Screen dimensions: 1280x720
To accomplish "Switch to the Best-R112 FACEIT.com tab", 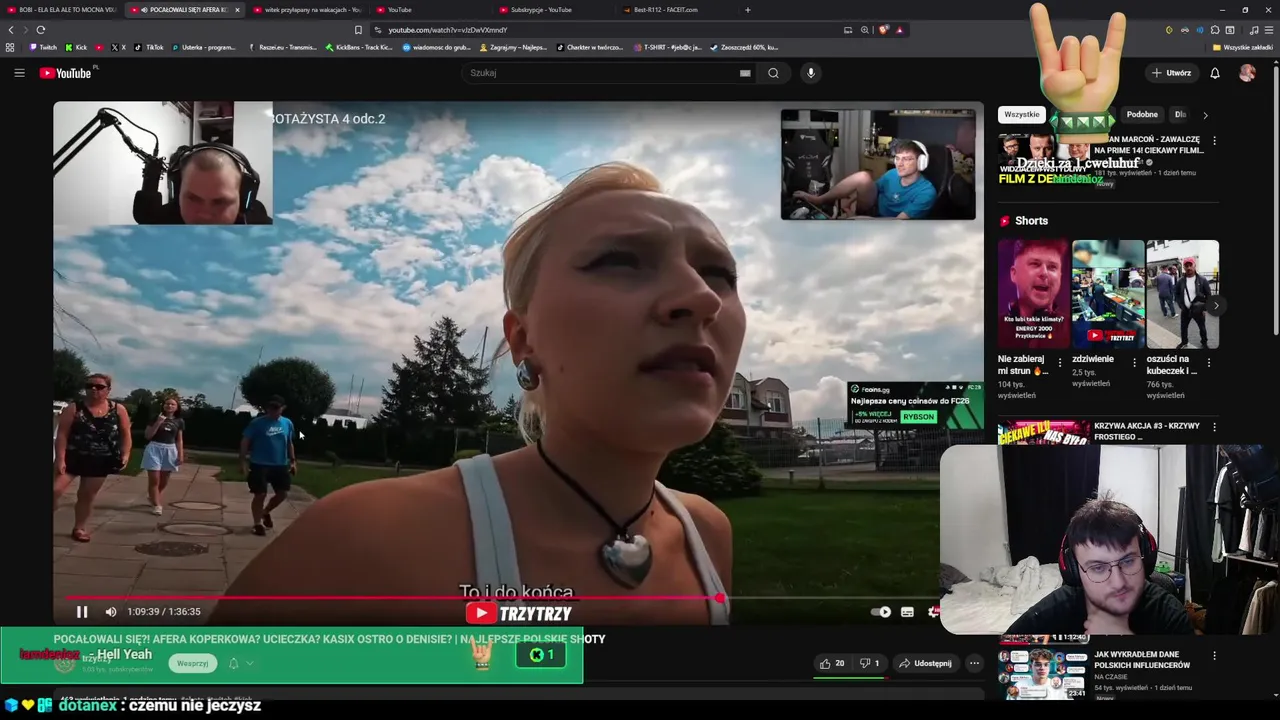I will pos(668,10).
